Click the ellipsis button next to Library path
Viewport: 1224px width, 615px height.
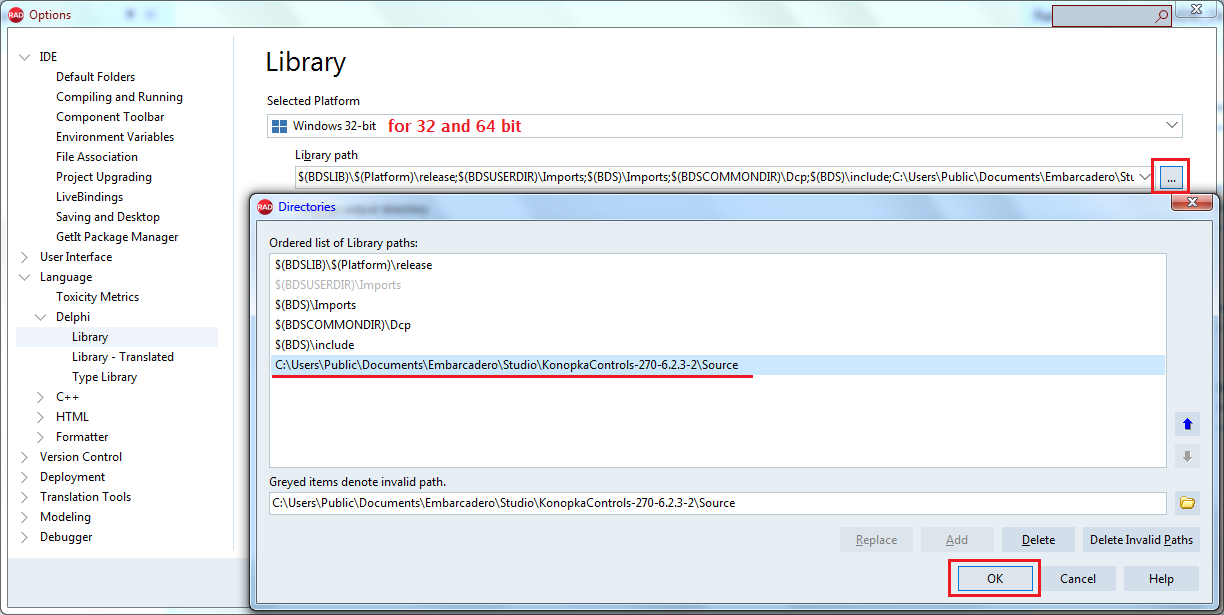(x=1172, y=177)
